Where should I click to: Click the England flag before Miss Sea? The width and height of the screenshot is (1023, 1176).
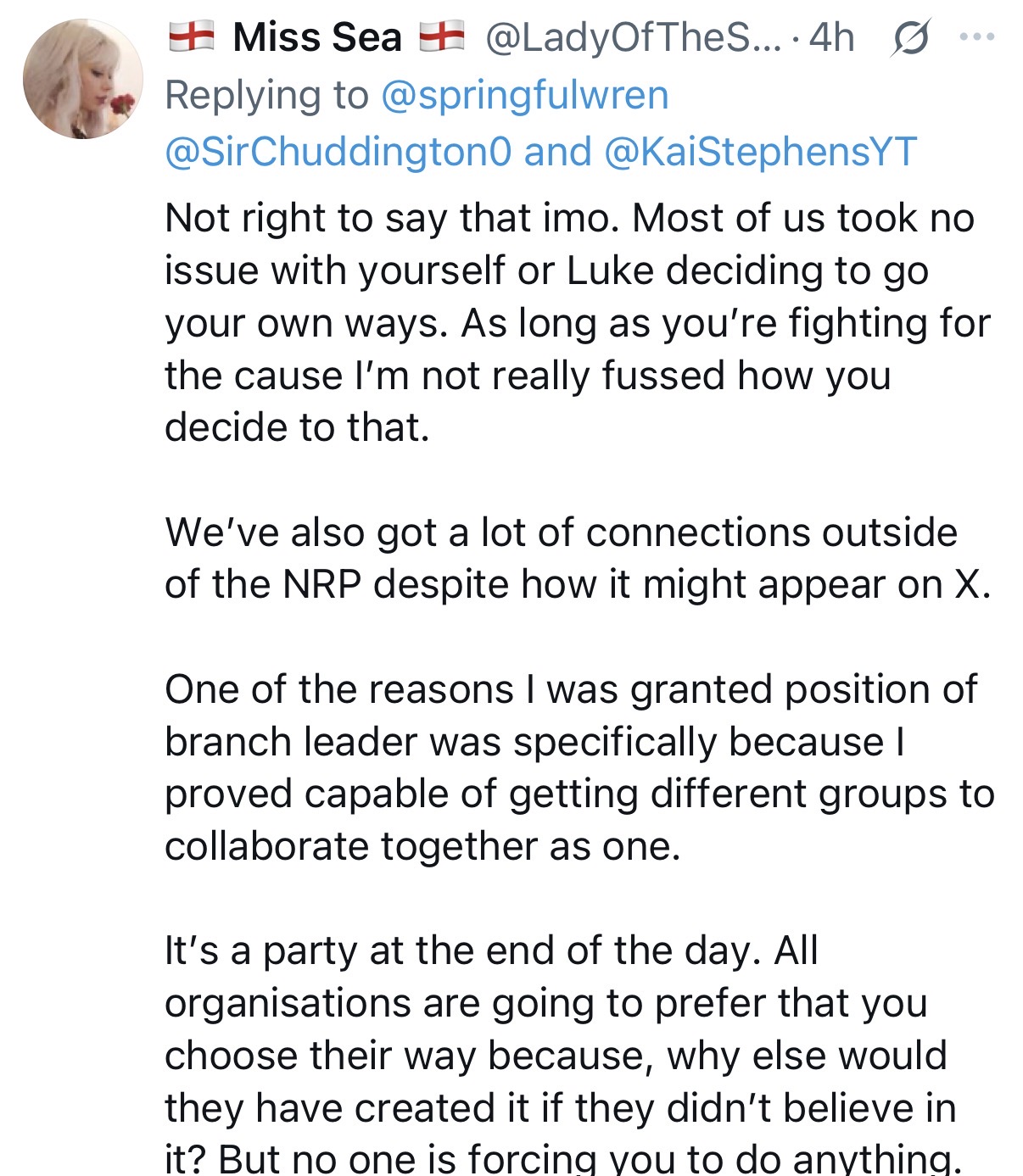click(x=191, y=37)
